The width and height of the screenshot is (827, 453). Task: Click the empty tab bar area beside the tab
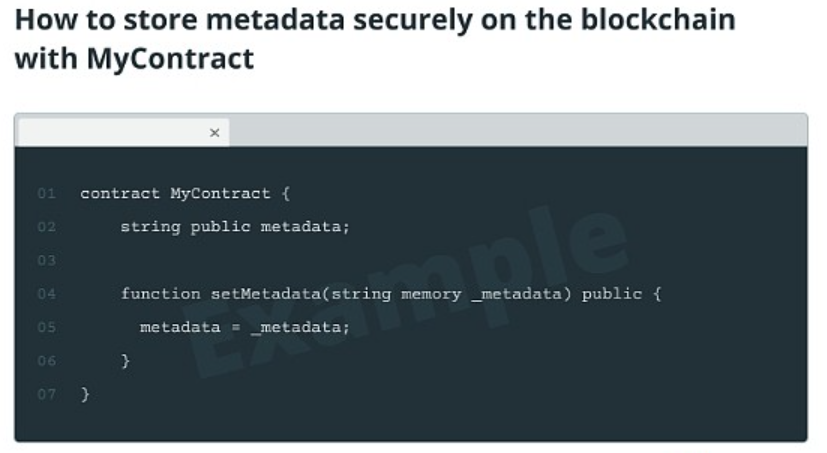pyautogui.click(x=518, y=130)
